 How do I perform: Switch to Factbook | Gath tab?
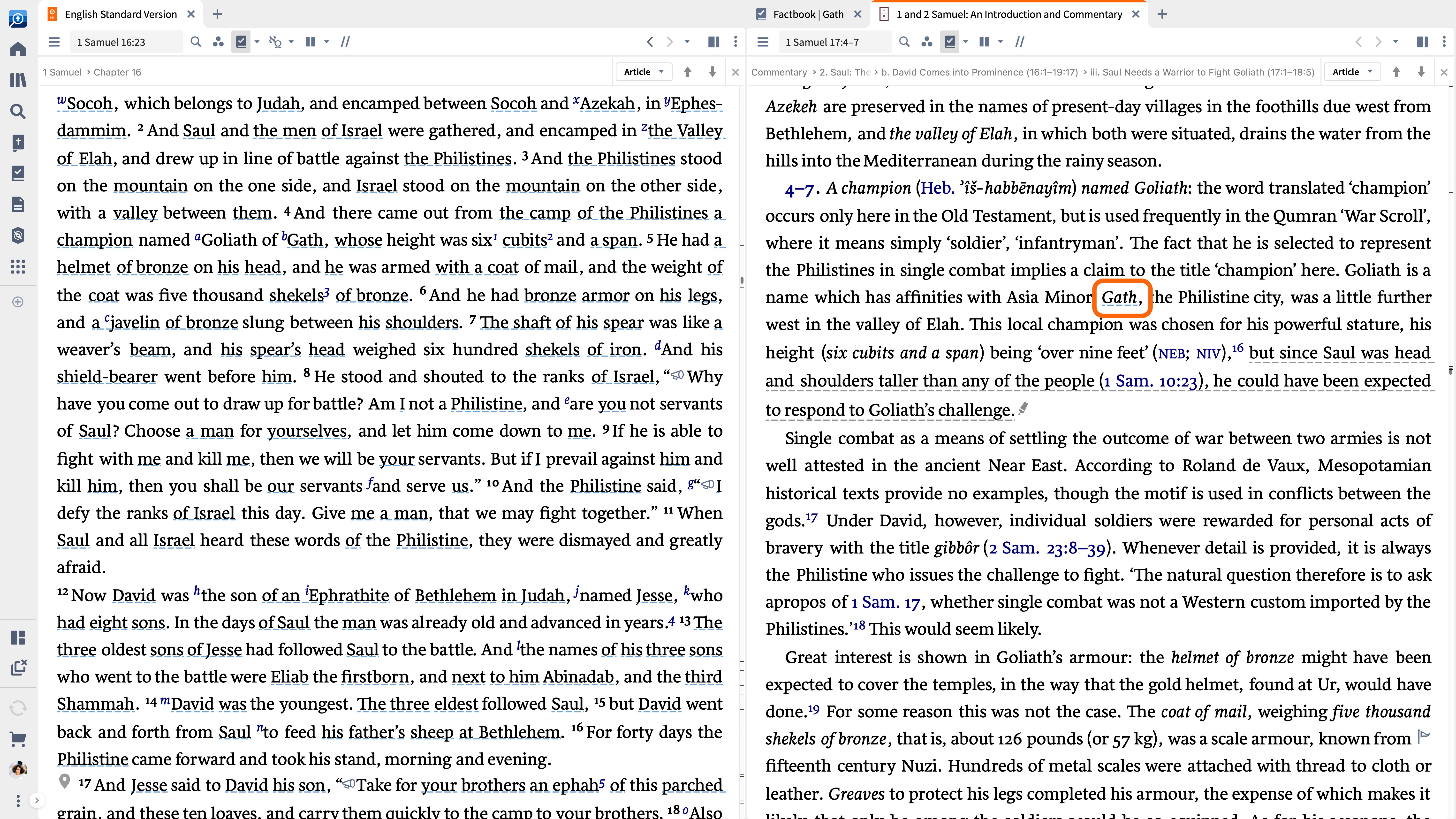pyautogui.click(x=808, y=14)
